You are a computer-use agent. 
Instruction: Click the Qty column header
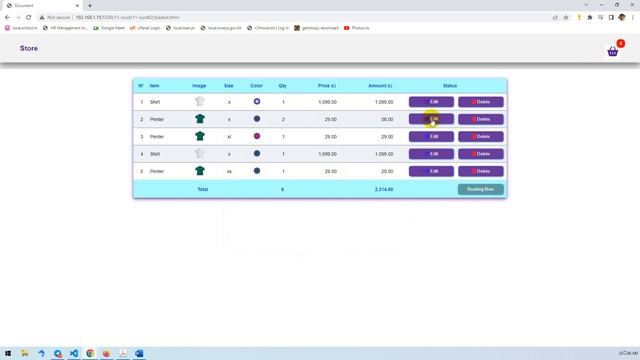(282, 86)
